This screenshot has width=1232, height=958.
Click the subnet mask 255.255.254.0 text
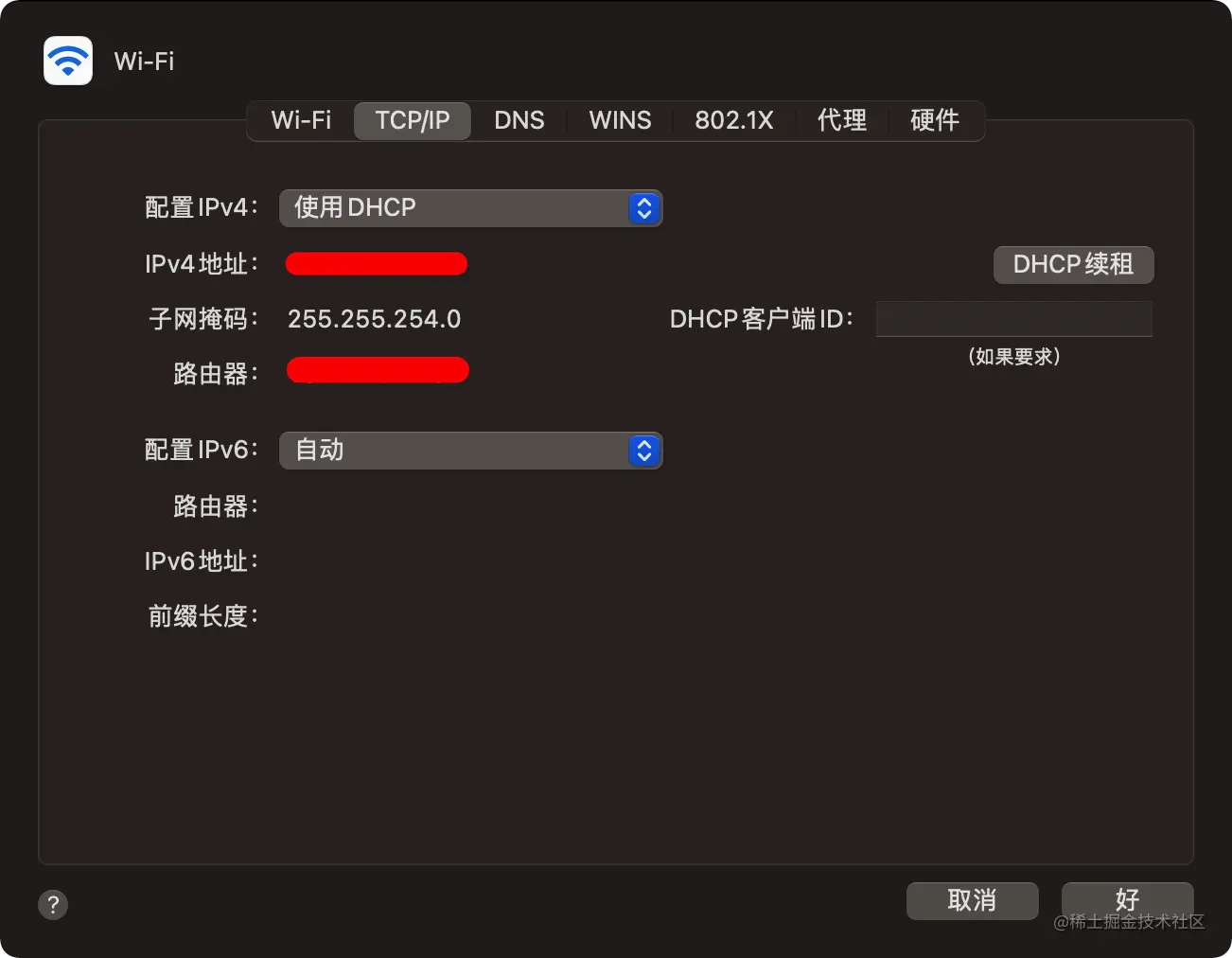pyautogui.click(x=375, y=319)
